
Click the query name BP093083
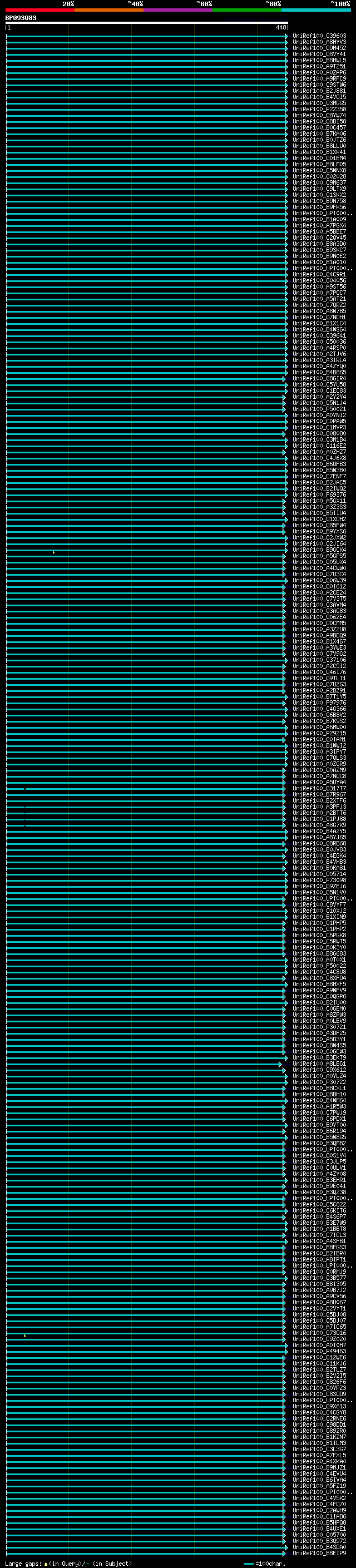pyautogui.click(x=21, y=18)
